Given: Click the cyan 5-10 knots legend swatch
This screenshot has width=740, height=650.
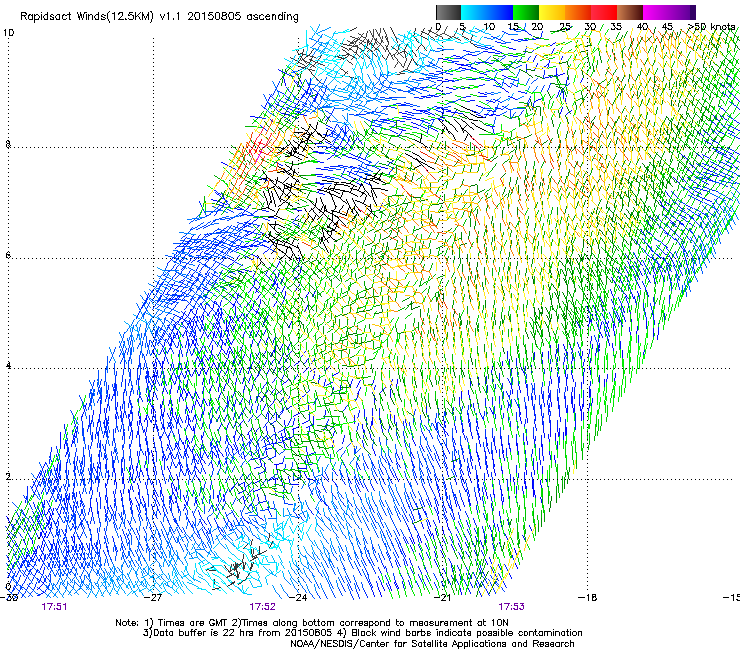Looking at the screenshot, I should [474, 12].
